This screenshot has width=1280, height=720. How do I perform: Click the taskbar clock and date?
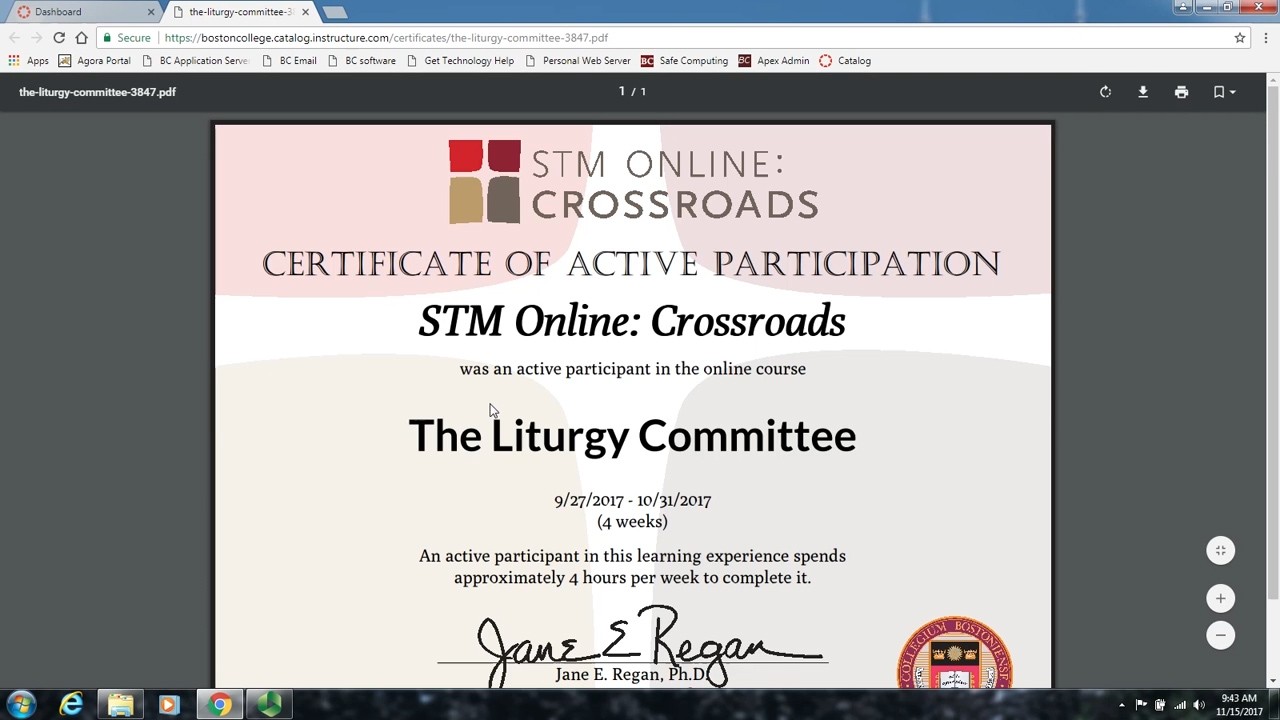(1239, 705)
